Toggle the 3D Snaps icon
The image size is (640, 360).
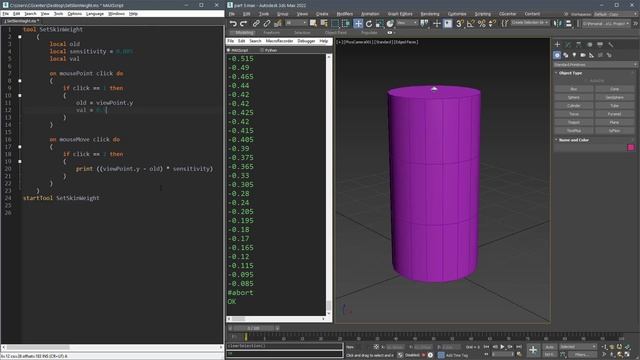pyautogui.click(x=460, y=24)
